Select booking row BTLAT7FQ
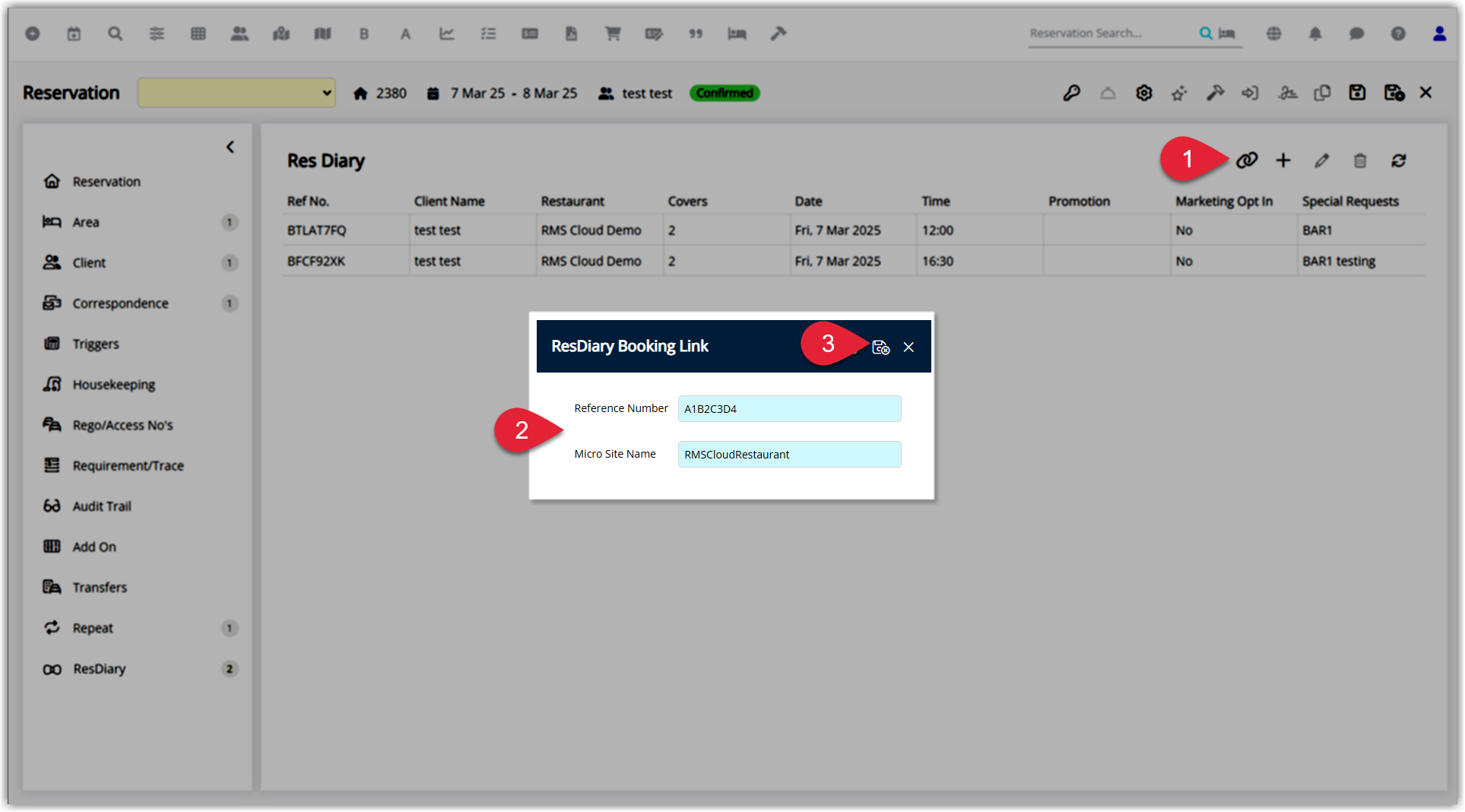Screen dimensions: 1465x812 coord(854,230)
